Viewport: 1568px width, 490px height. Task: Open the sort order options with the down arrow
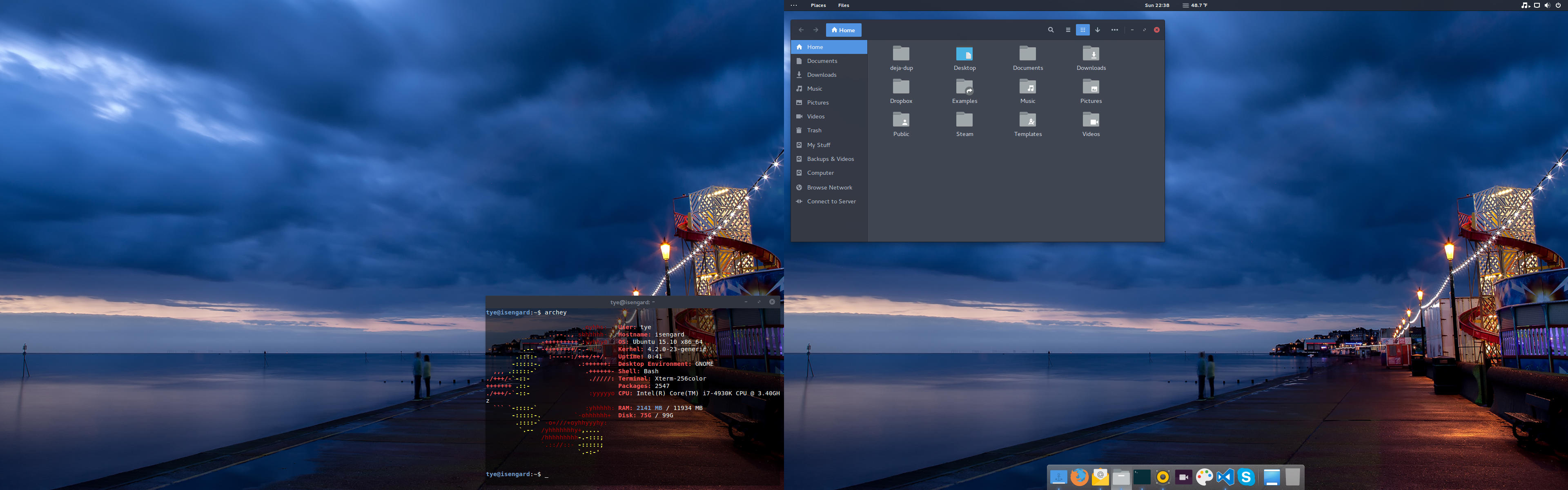1098,30
